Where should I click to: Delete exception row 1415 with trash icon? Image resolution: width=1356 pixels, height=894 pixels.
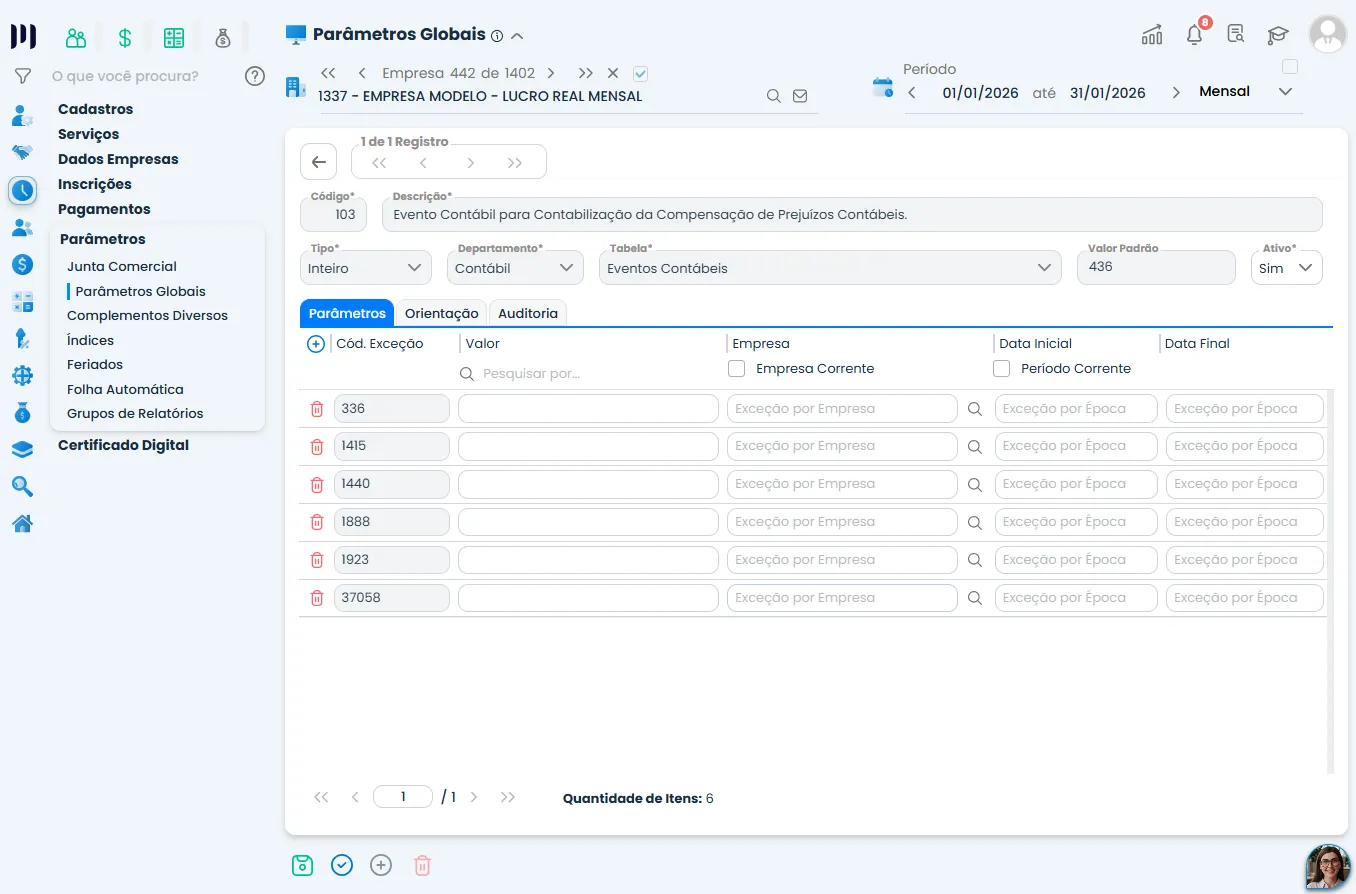317,447
